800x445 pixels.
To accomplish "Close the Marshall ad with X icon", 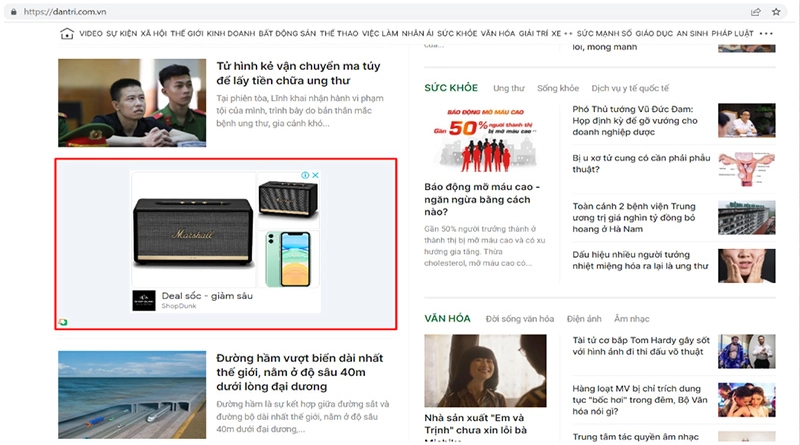I will [x=314, y=176].
